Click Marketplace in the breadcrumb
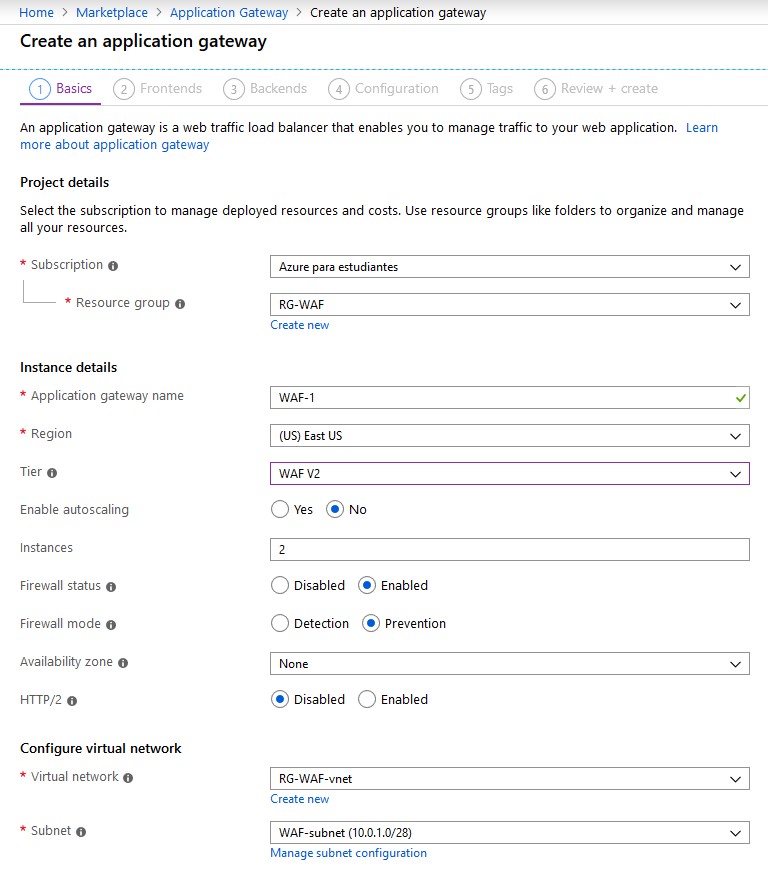Image resolution: width=768 pixels, height=869 pixels. coord(111,13)
